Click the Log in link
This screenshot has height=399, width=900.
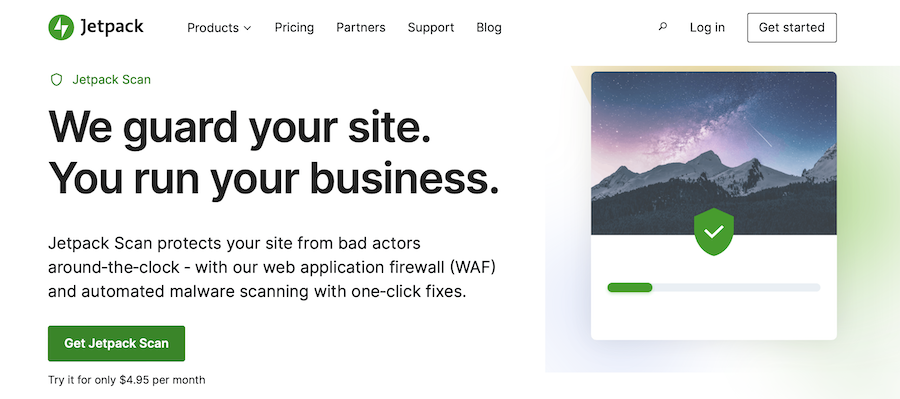(x=707, y=28)
